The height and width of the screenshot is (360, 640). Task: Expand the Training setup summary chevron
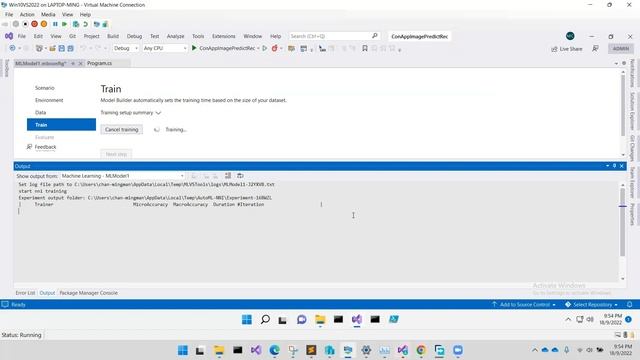(158, 113)
